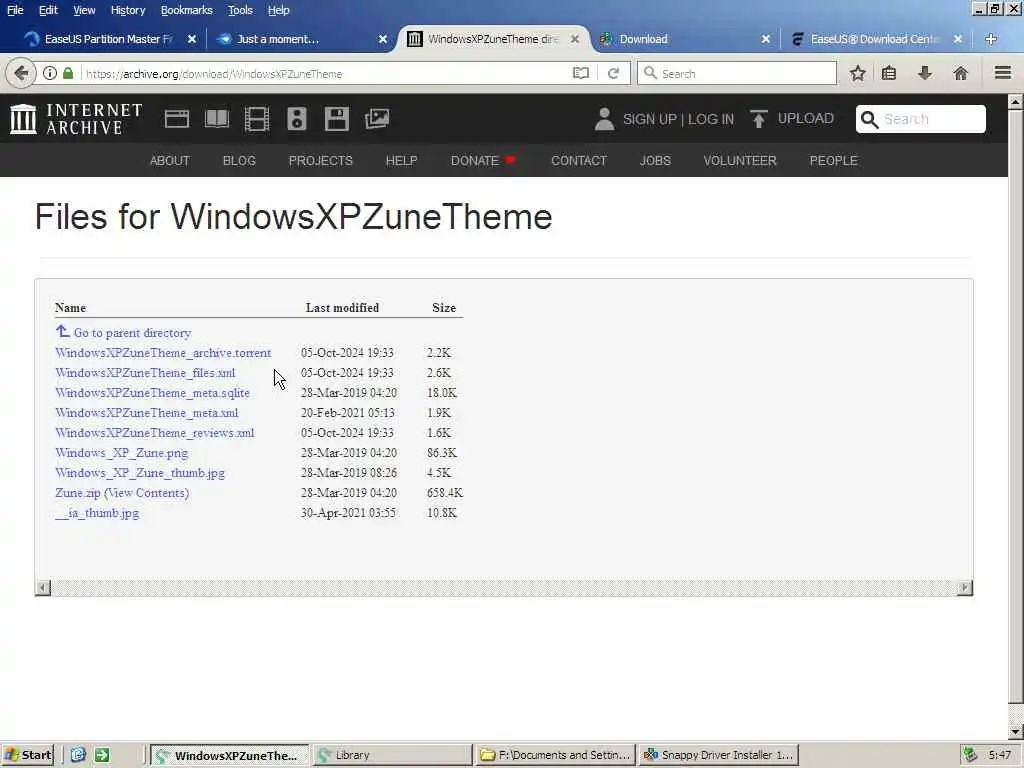
Task: Open the PEOPLE nav link
Action: coord(834,161)
